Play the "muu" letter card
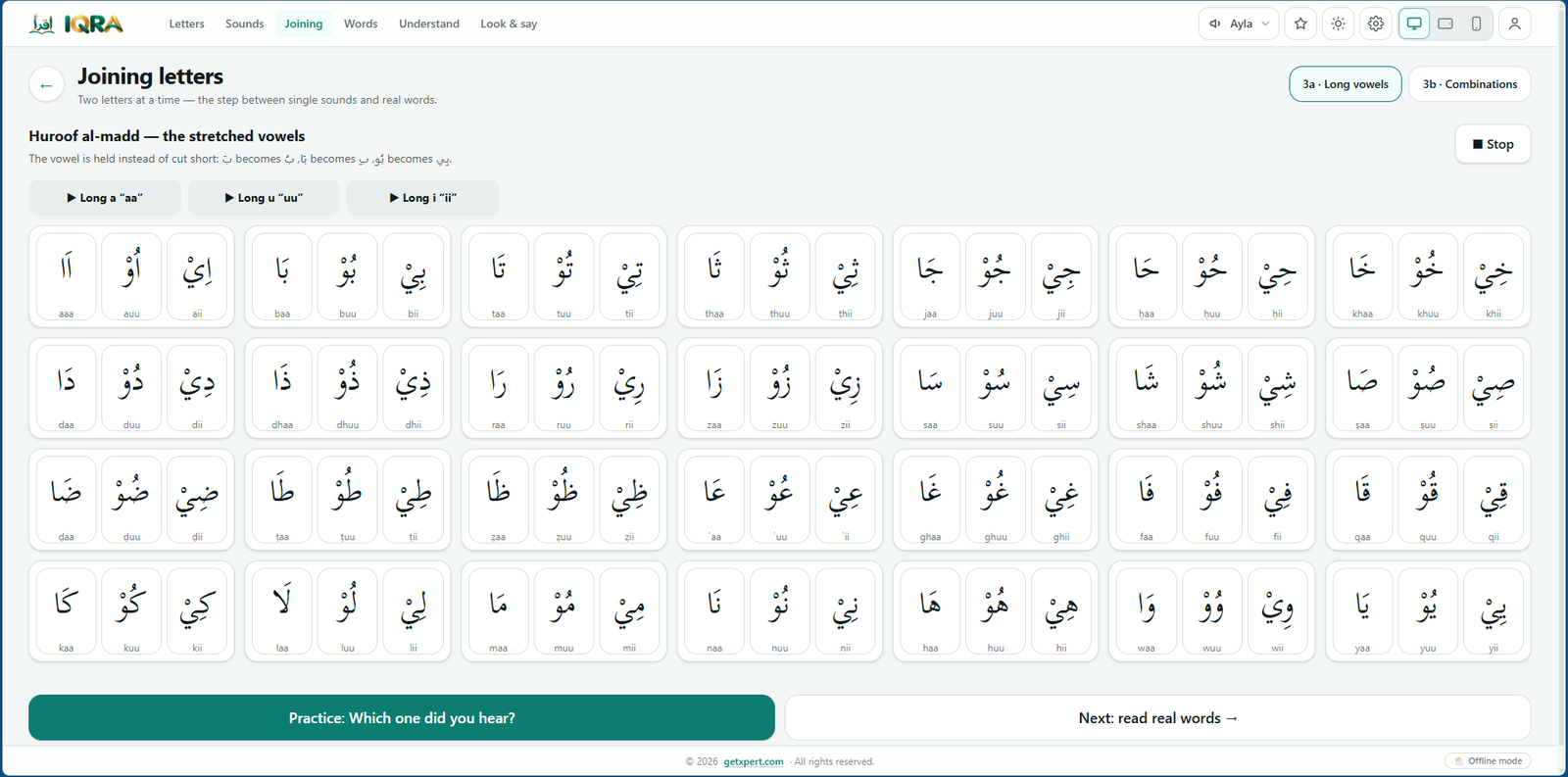 (x=563, y=611)
